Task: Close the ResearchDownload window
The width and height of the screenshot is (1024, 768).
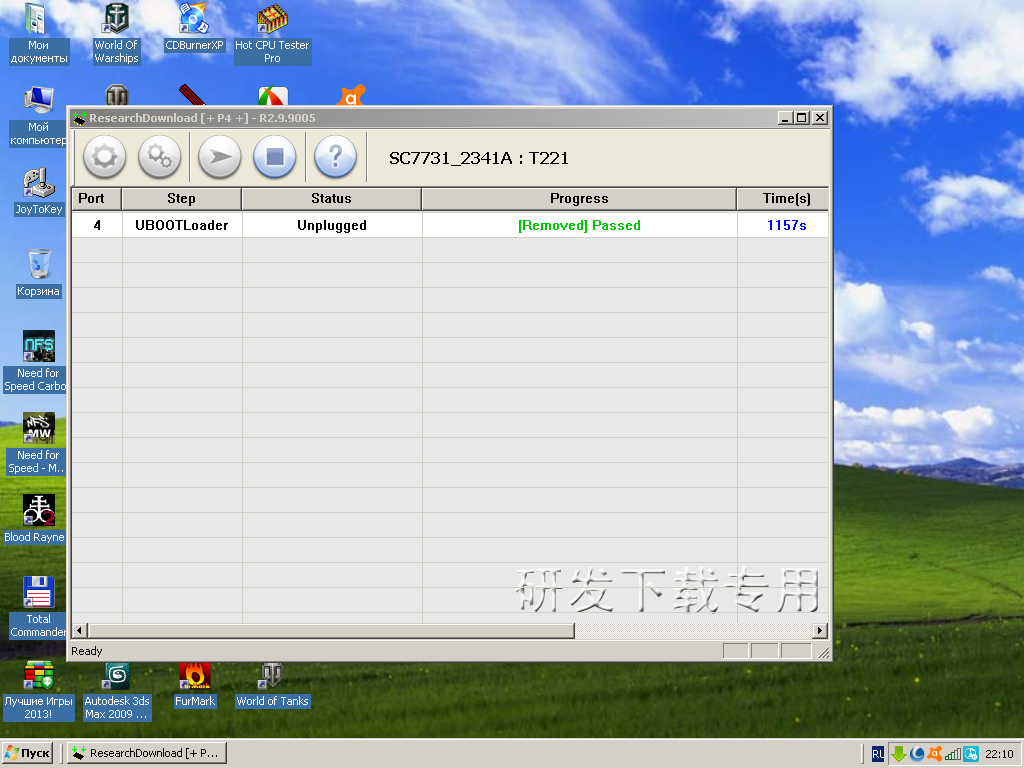Action: click(x=820, y=118)
